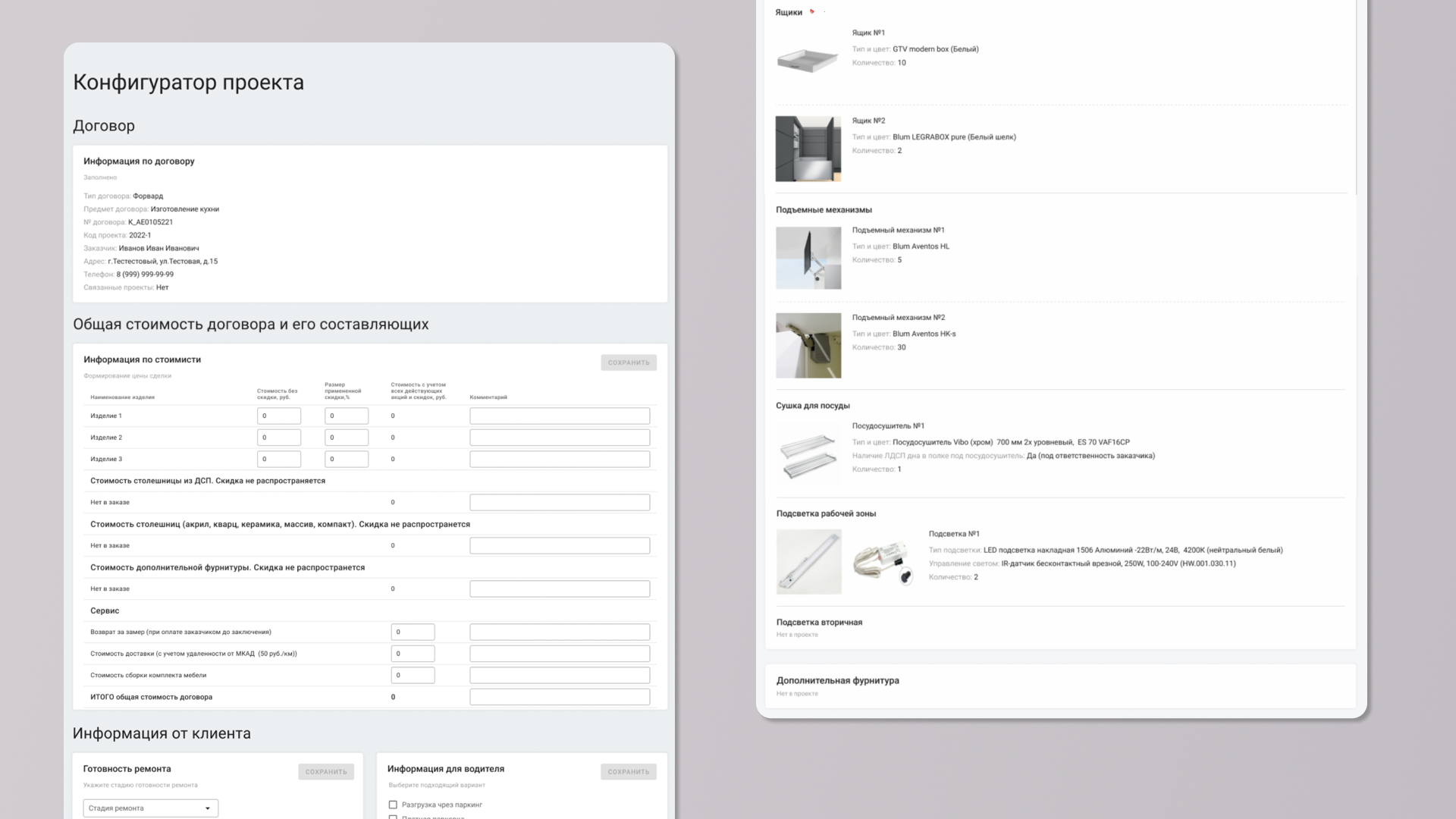The image size is (1456, 819).
Task: Click the Ящики section heading
Action: pos(789,12)
